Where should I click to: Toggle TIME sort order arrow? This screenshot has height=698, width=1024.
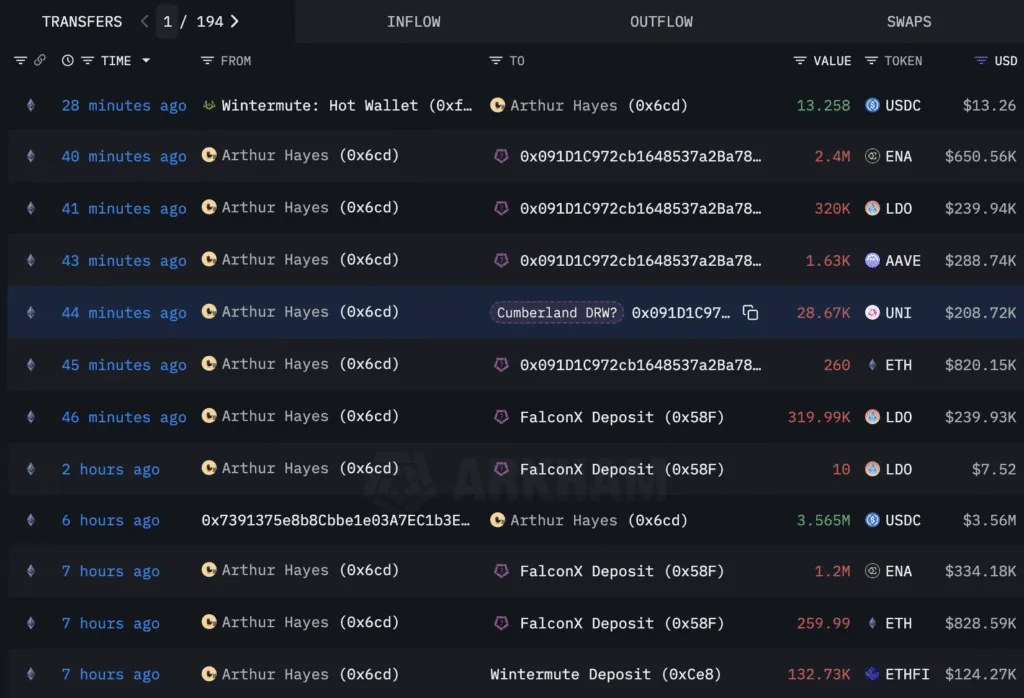tap(146, 61)
